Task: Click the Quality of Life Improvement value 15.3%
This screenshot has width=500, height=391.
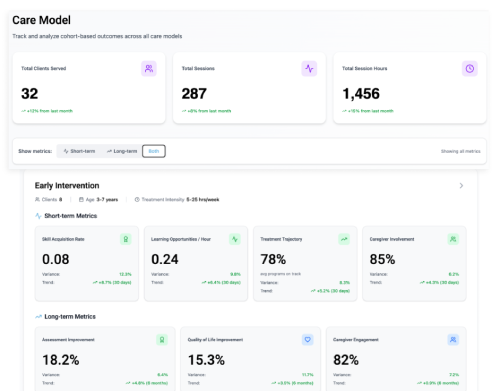Action: [206, 360]
